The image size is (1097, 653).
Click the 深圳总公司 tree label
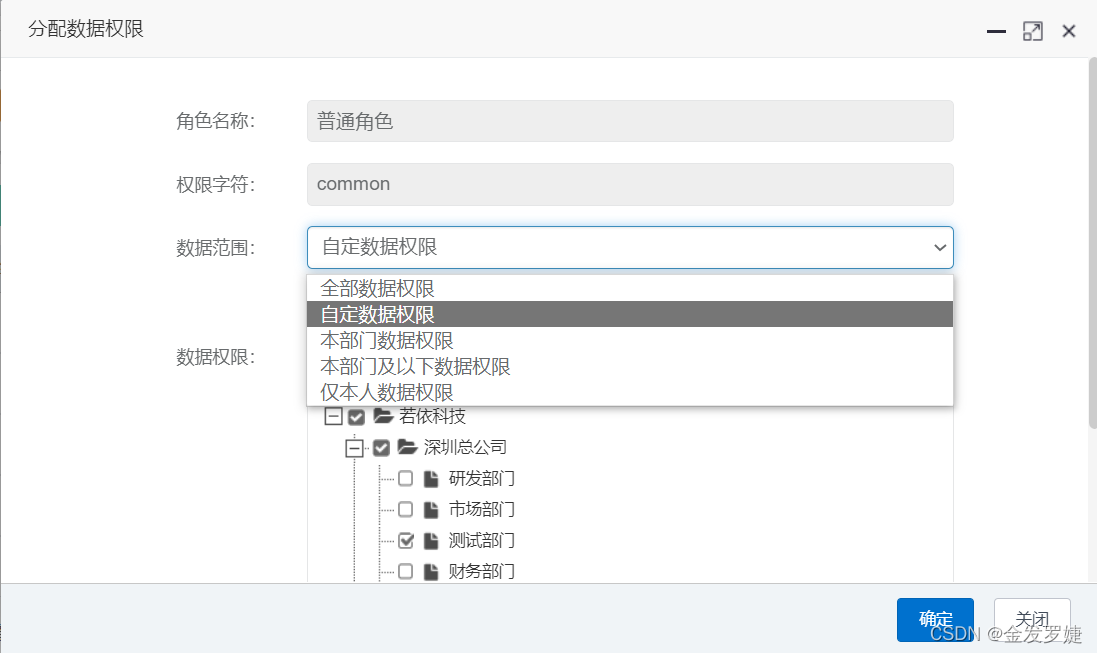(x=465, y=447)
